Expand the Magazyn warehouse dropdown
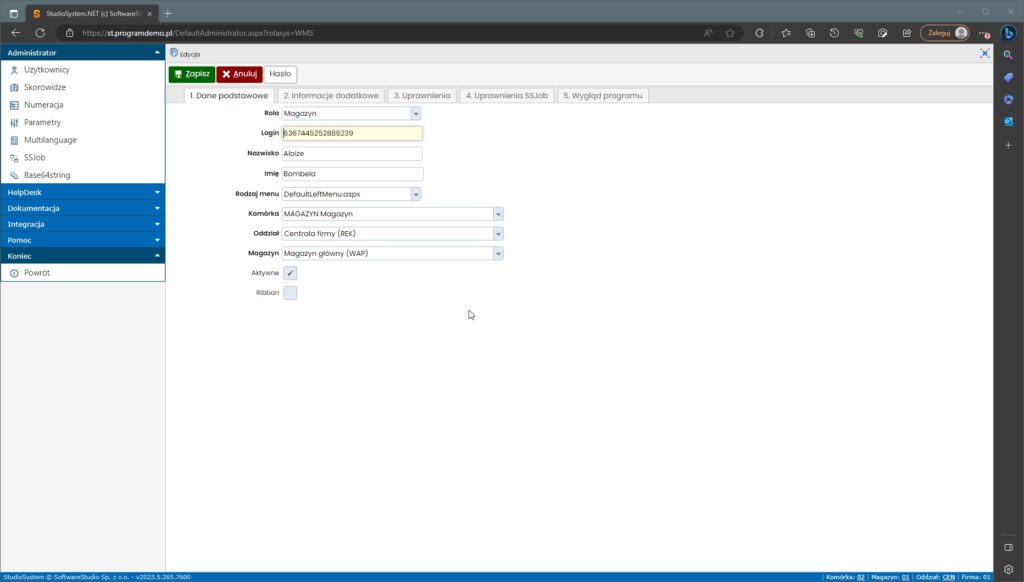Image resolution: width=1024 pixels, height=582 pixels. pos(498,253)
